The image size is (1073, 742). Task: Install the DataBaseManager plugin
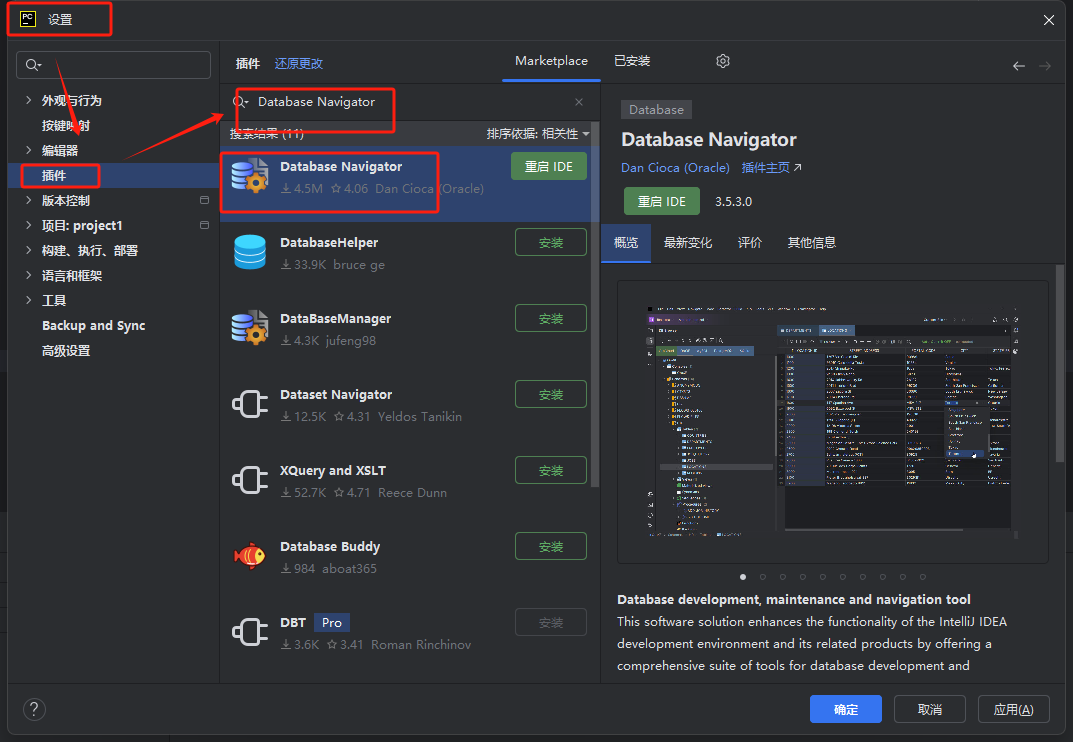click(551, 318)
